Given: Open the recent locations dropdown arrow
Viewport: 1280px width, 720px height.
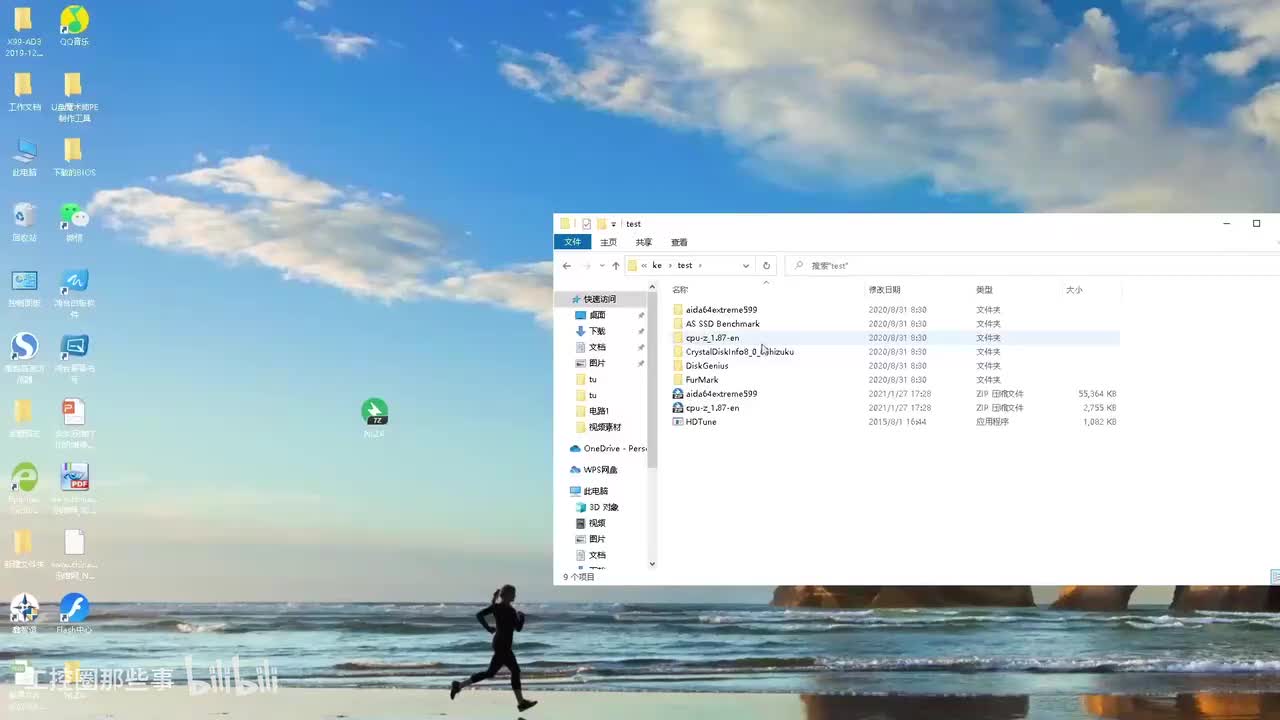Looking at the screenshot, I should [601, 266].
